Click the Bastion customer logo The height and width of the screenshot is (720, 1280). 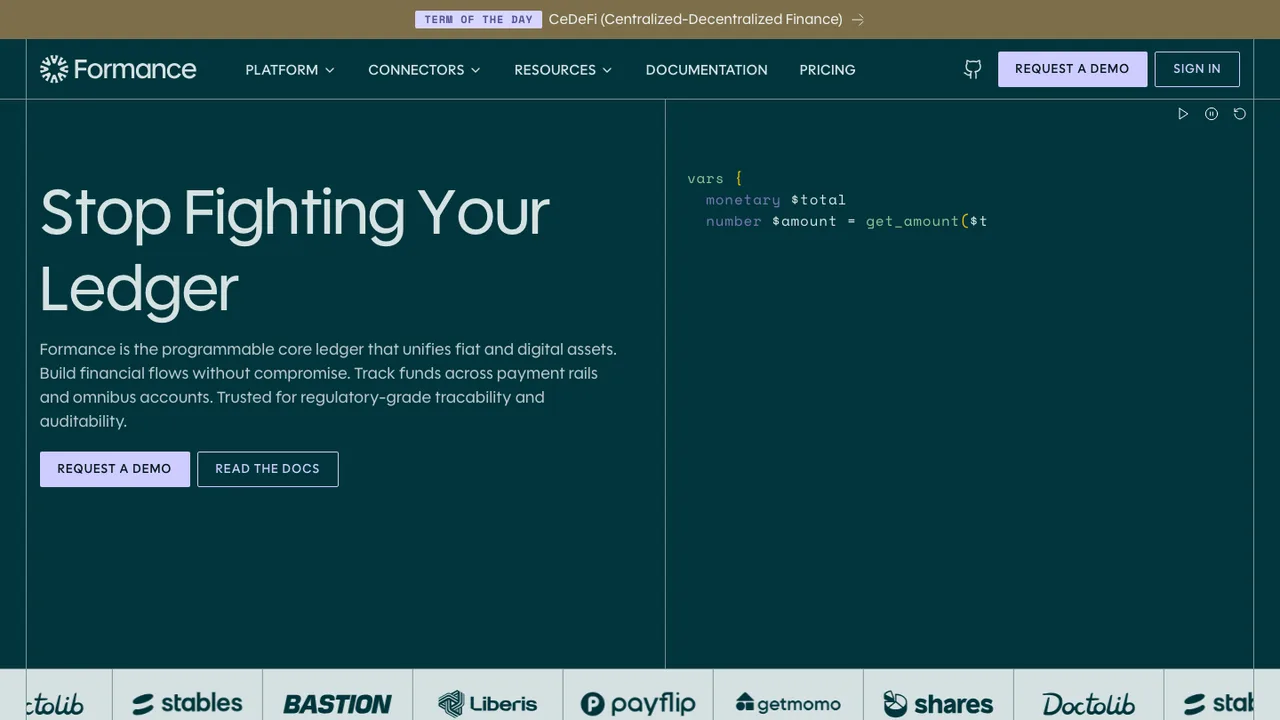tap(337, 704)
